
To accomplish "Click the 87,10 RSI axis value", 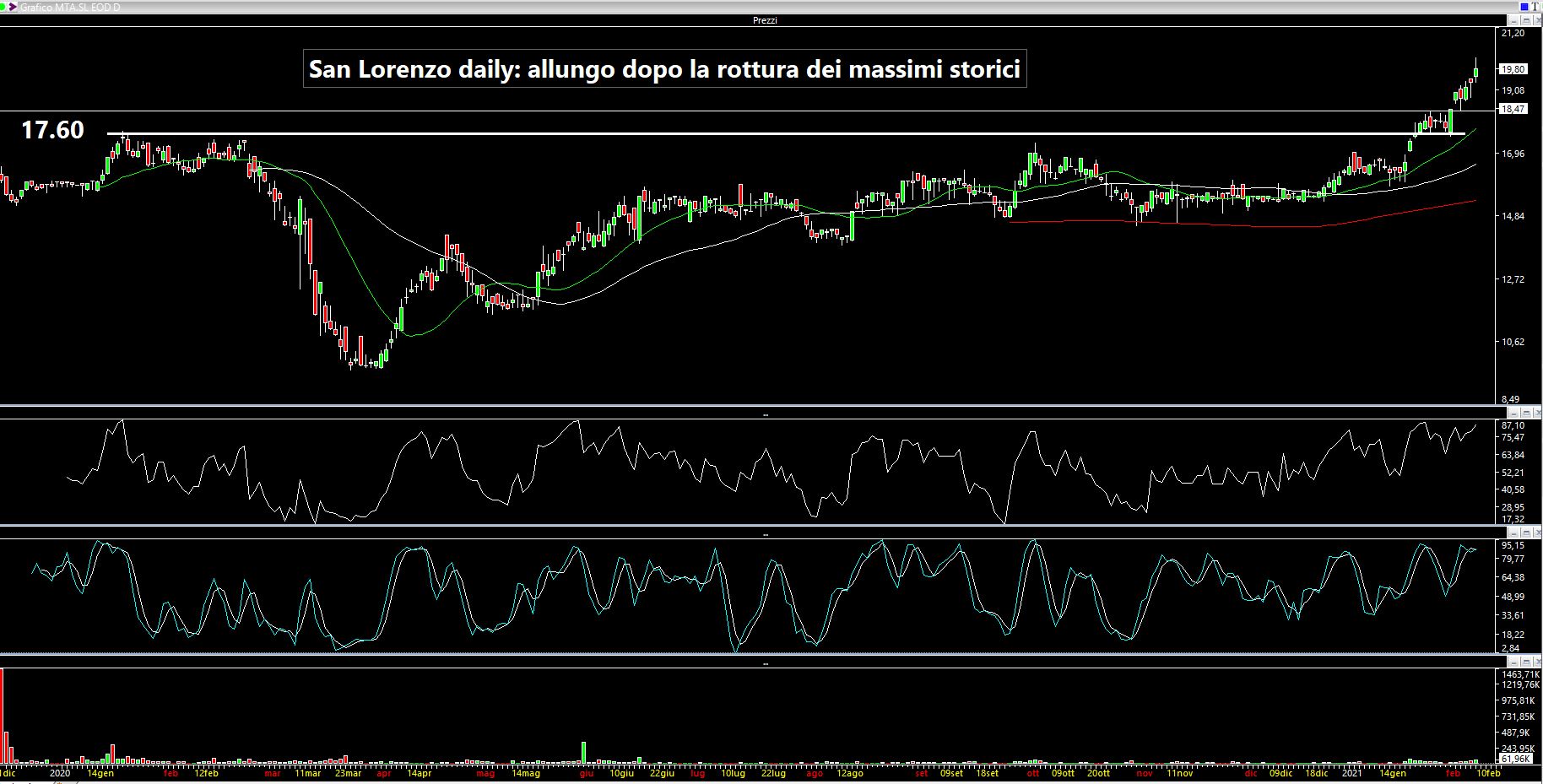I will 1513,426.
